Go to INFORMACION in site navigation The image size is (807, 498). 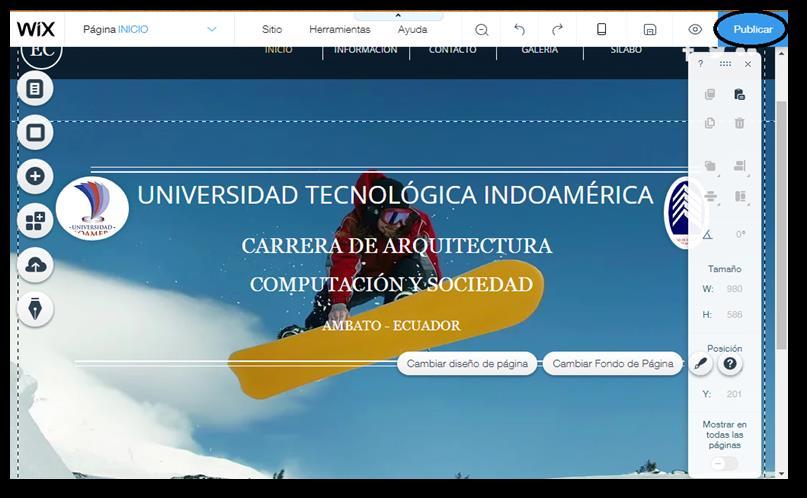(x=365, y=50)
